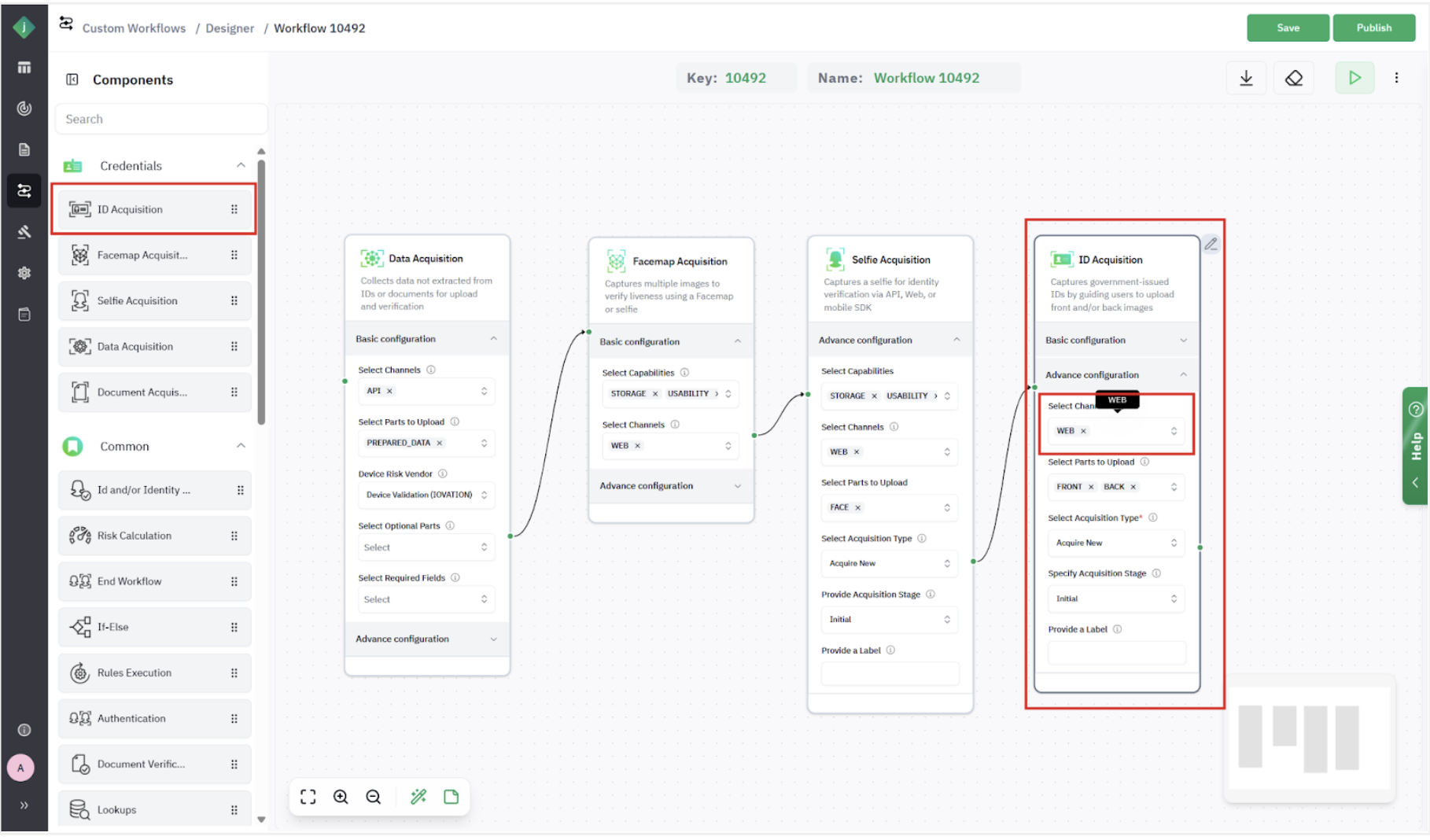Zoom in on the canvas
Screen dimensions: 1430x840
point(341,797)
